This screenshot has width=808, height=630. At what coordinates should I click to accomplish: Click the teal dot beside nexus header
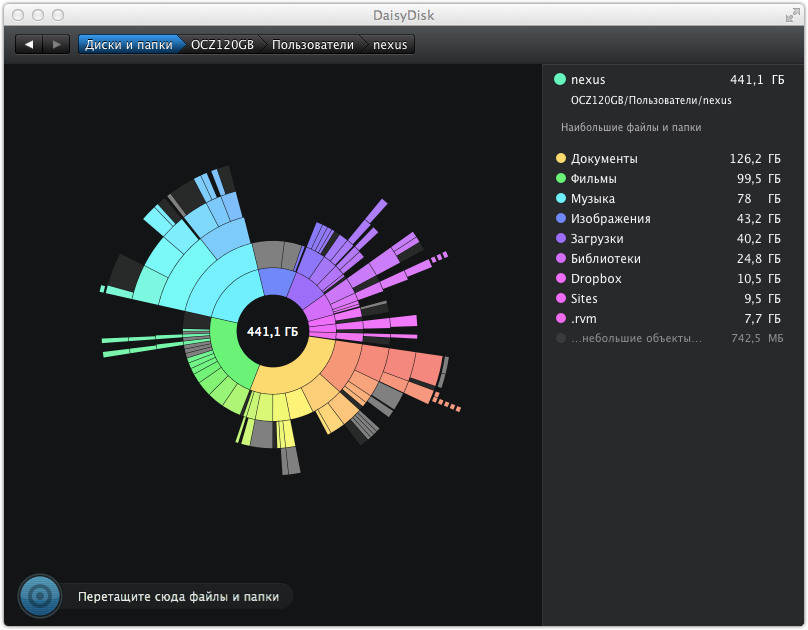(560, 79)
